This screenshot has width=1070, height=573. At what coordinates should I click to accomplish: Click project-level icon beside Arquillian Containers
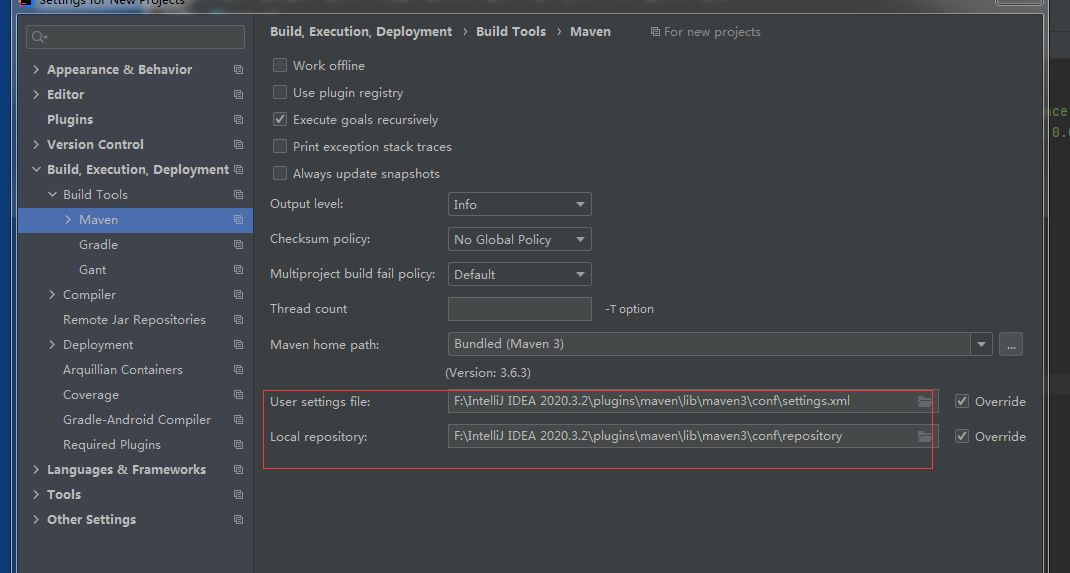click(x=238, y=370)
